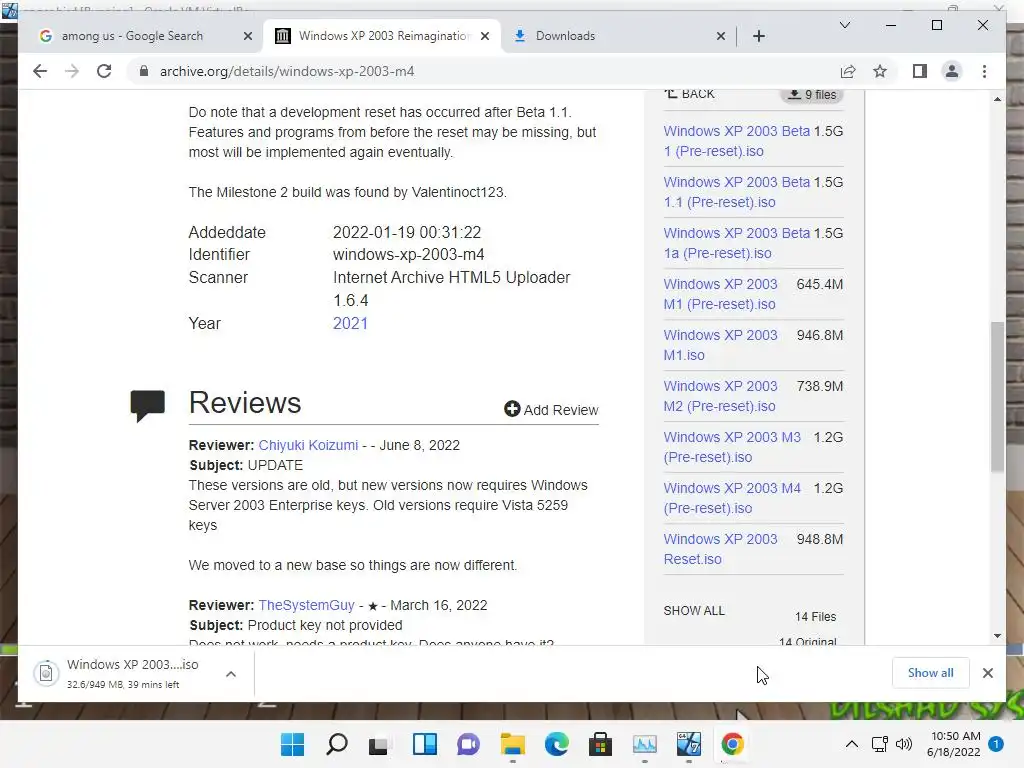Screen dimensions: 1024x768
Task: Reload the archive.org page
Action: point(104,71)
